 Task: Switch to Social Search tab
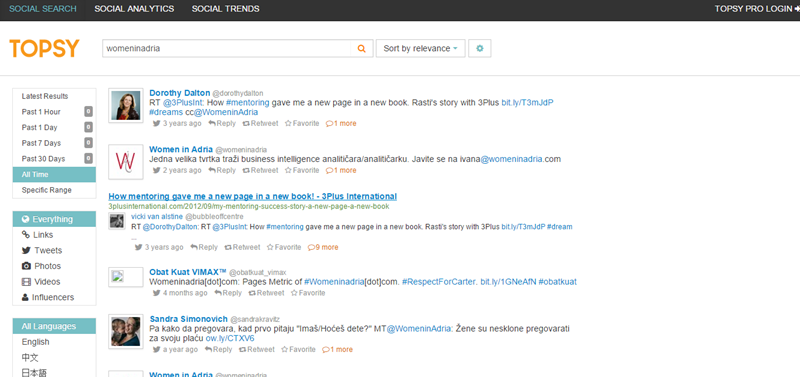click(x=43, y=9)
